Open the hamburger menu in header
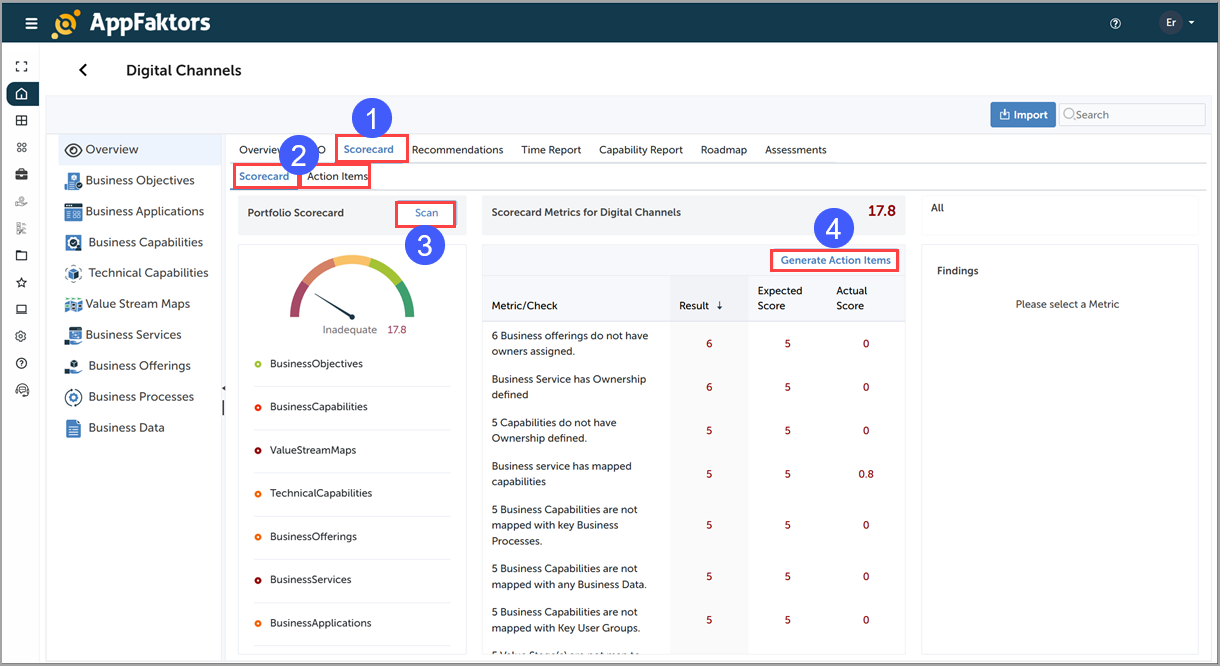Viewport: 1220px width, 666px height. (x=31, y=23)
